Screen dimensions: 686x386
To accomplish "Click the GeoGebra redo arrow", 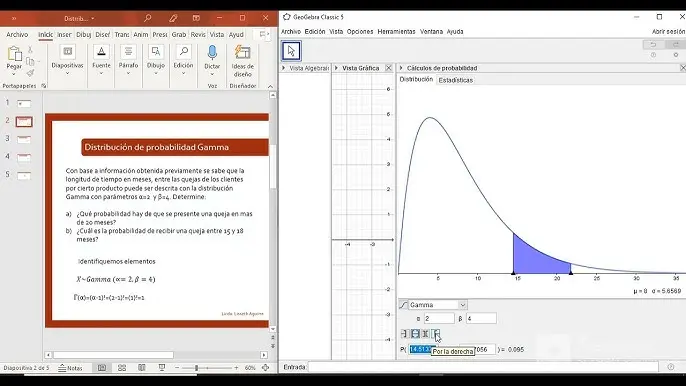I will click(676, 45).
